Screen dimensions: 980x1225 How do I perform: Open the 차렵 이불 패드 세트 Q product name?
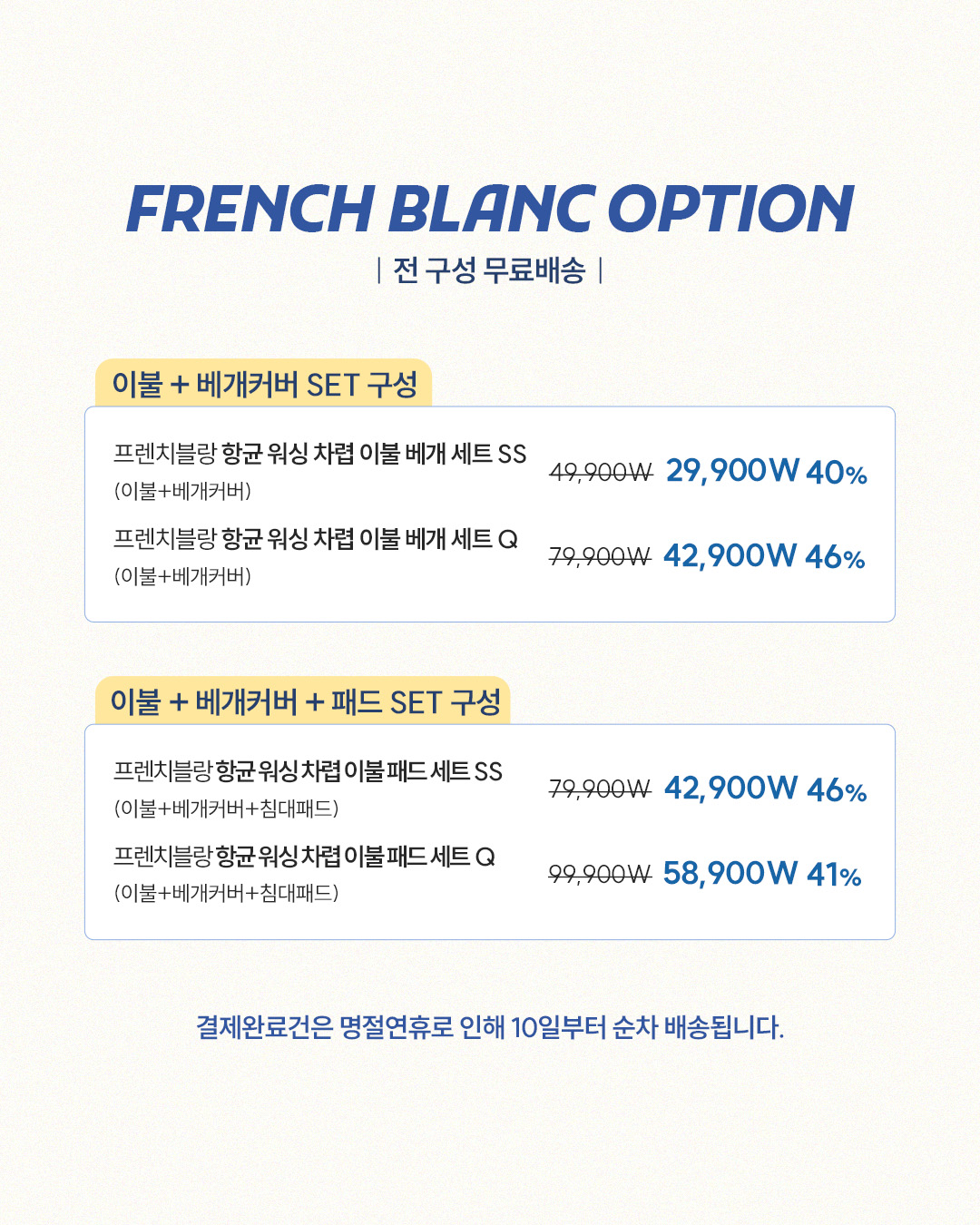(x=304, y=857)
